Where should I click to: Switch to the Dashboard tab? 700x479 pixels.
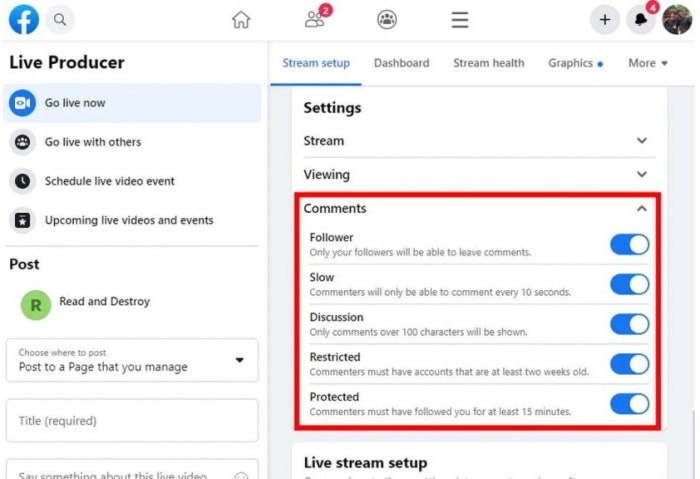pyautogui.click(x=401, y=63)
